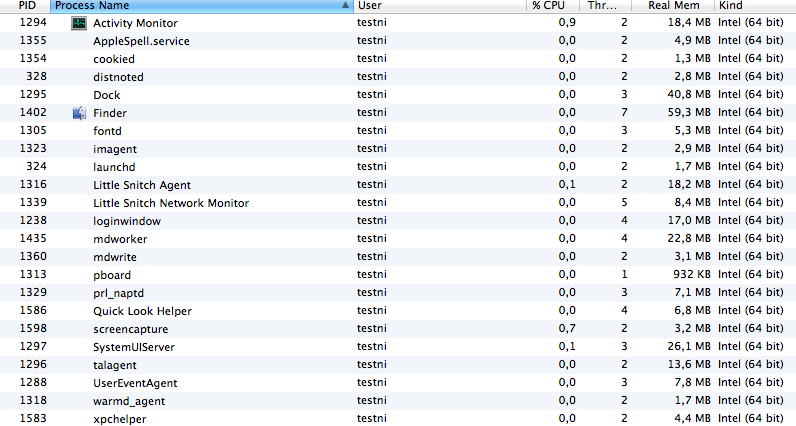Select the prl_naptd process
Image resolution: width=796 pixels, height=426 pixels.
[x=118, y=293]
